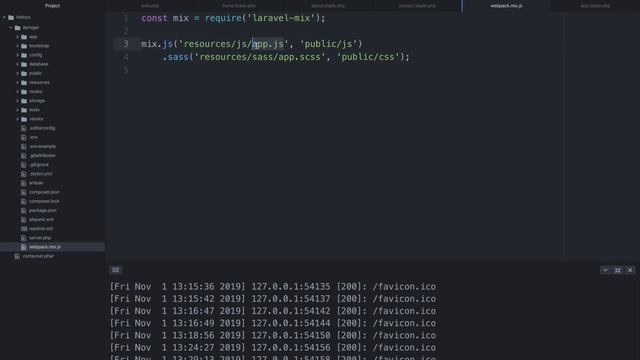Expand the app folder in project tree
Image resolution: width=640 pixels, height=360 pixels.
[18, 37]
